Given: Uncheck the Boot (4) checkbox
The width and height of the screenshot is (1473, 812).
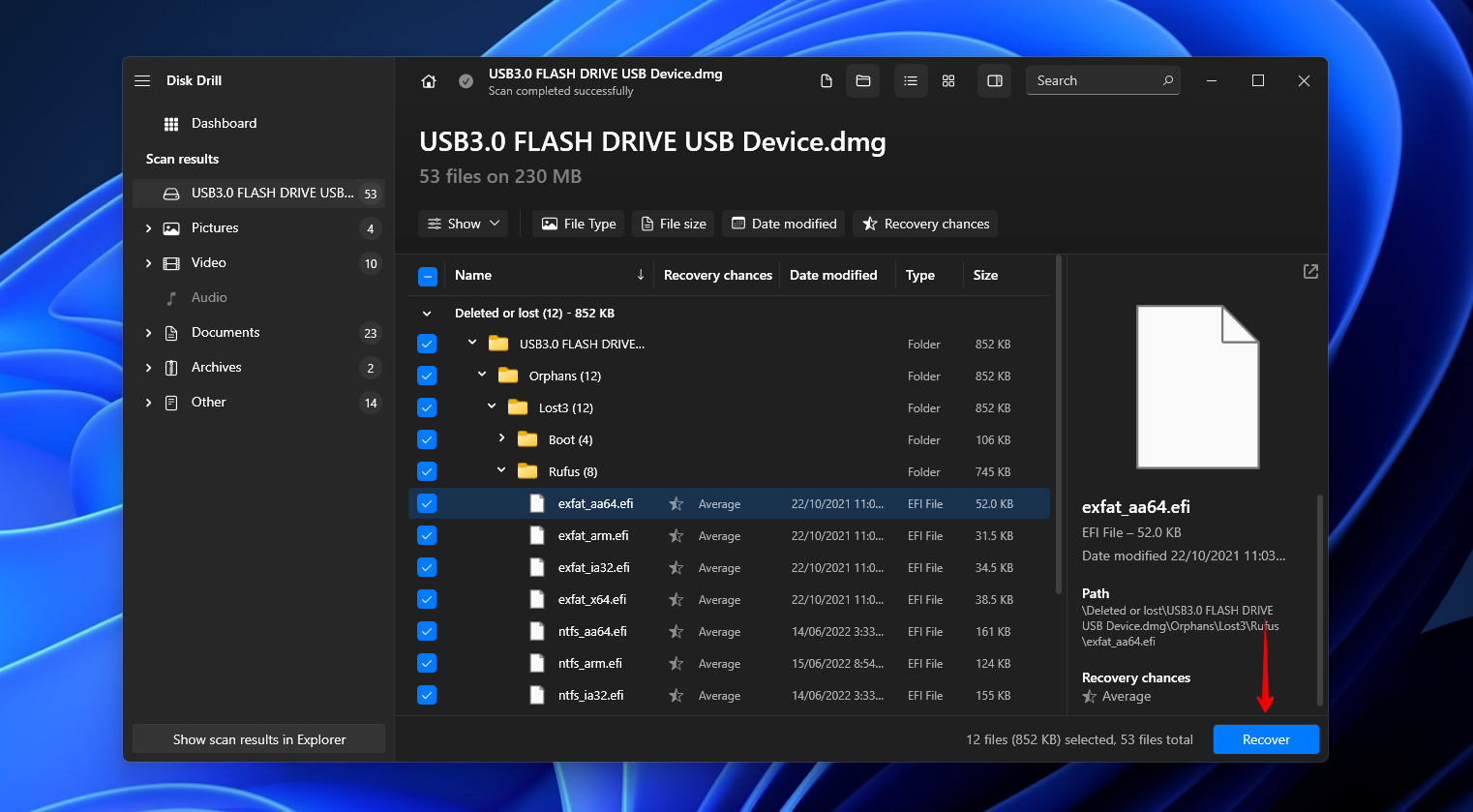Looking at the screenshot, I should [427, 439].
